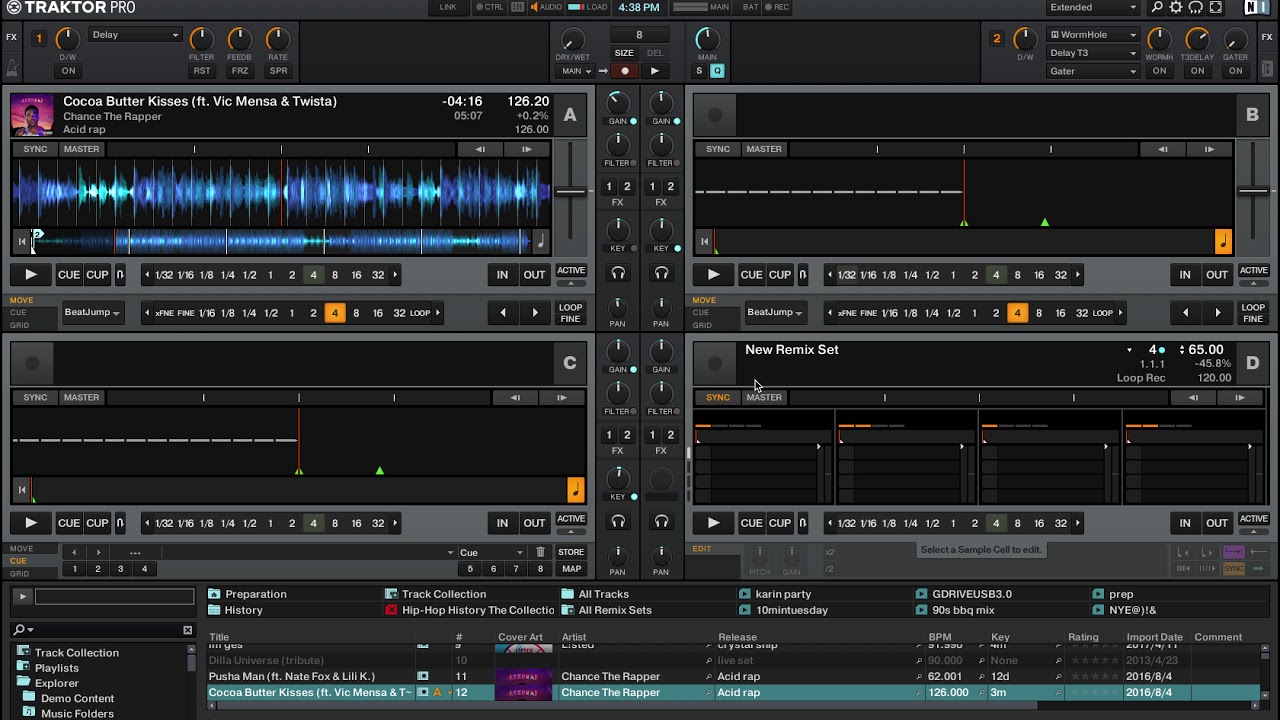
Task: Open the Preferences gear icon
Action: pyautogui.click(x=1176, y=7)
